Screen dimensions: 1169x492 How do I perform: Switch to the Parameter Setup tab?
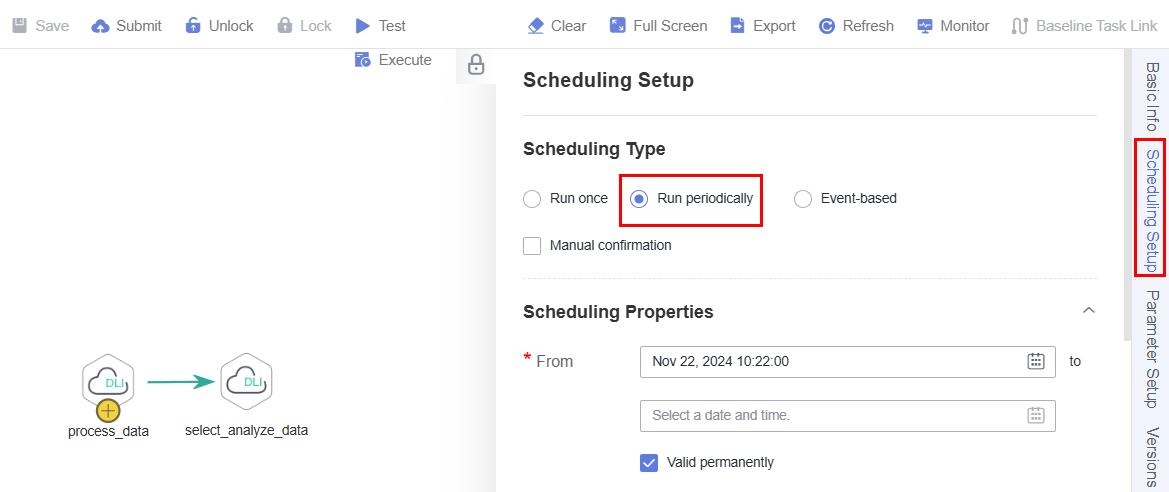pos(1153,350)
